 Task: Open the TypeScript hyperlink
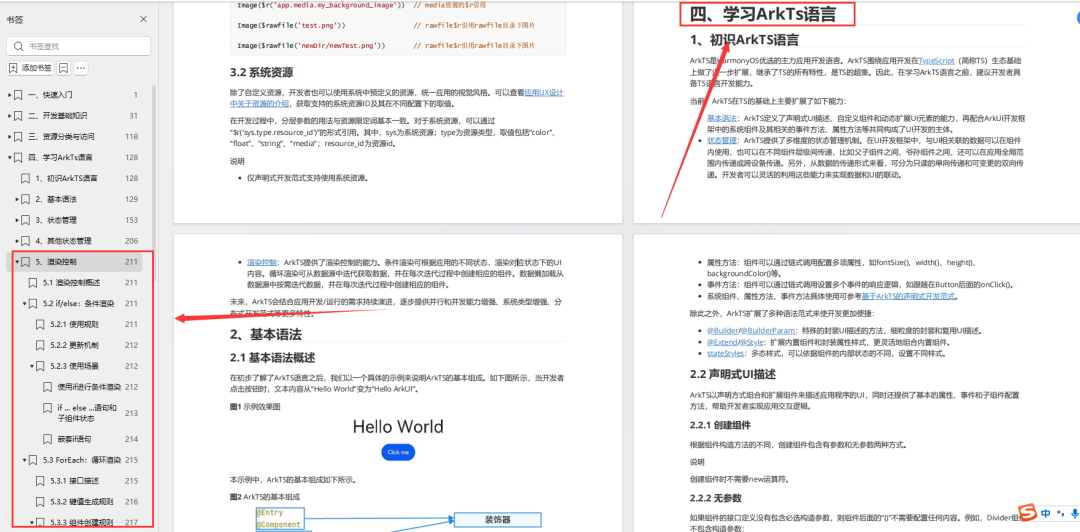click(x=937, y=61)
